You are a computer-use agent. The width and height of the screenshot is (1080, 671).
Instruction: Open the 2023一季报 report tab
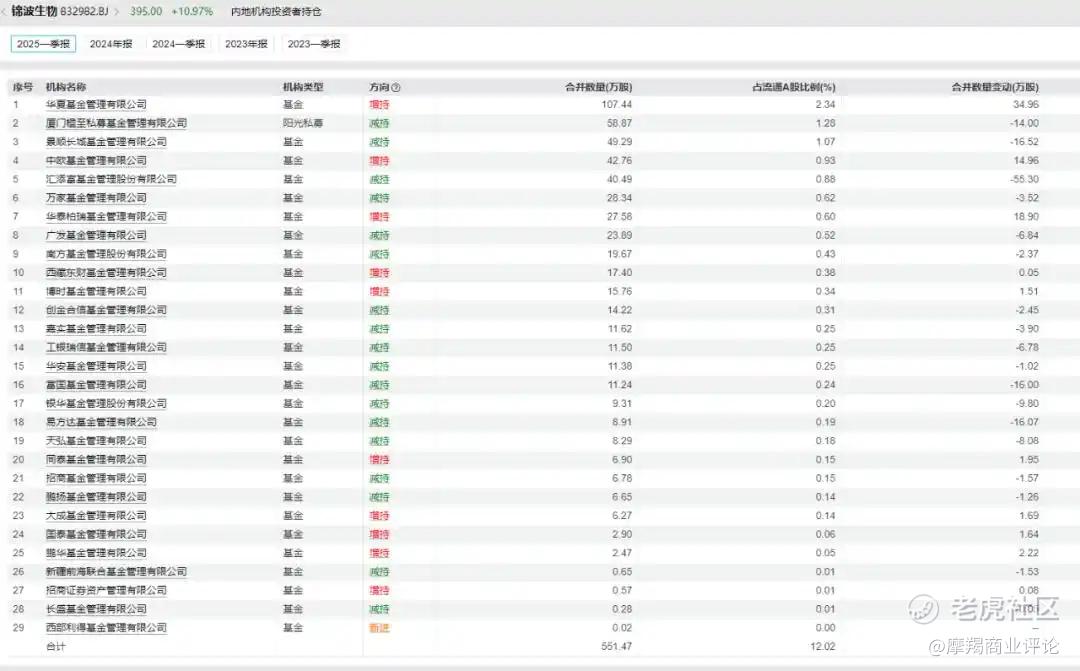pyautogui.click(x=313, y=44)
